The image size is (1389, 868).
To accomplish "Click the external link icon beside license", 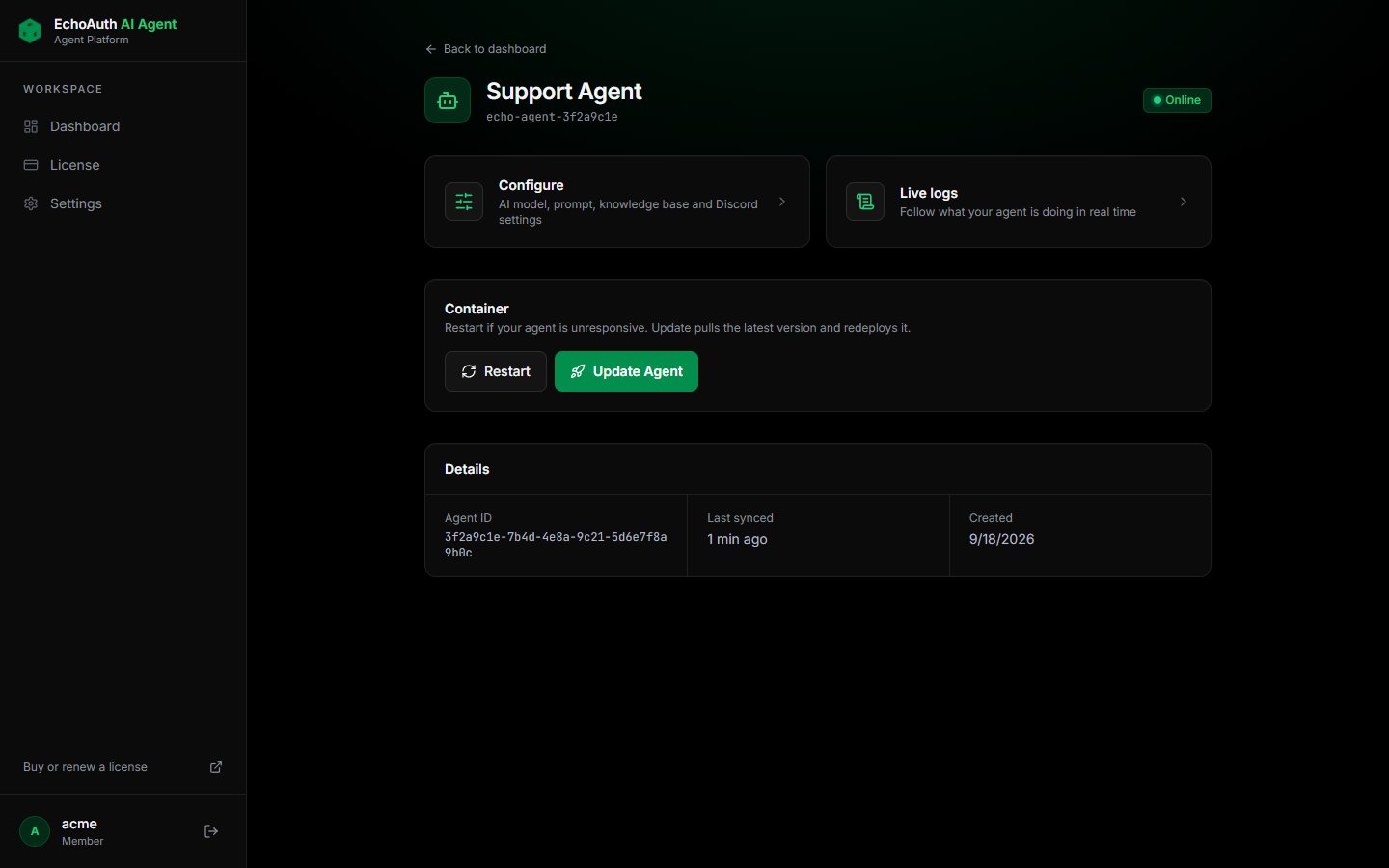I will click(216, 767).
